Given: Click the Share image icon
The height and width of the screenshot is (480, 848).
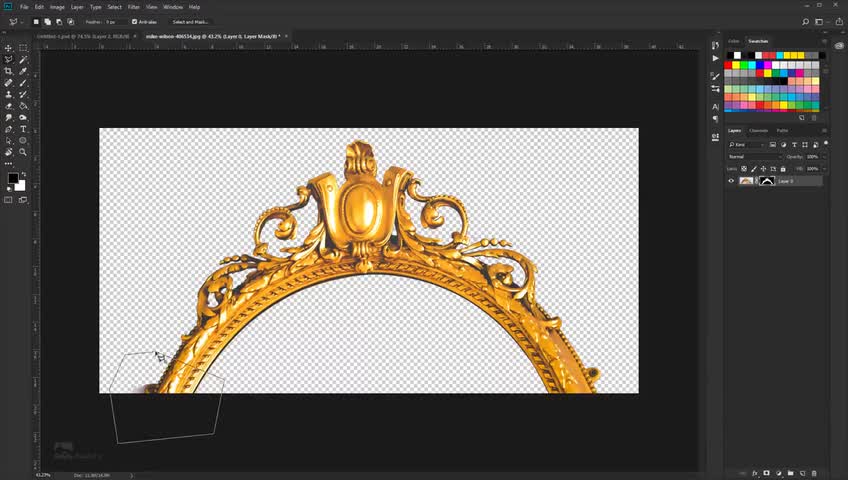Looking at the screenshot, I should (x=839, y=22).
